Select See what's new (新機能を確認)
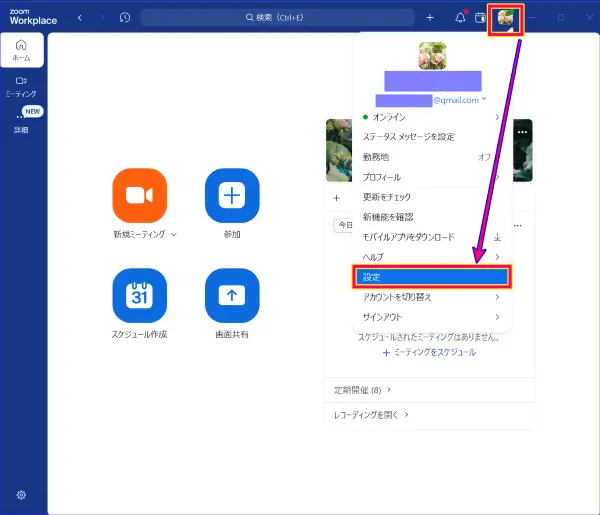600x515 pixels. coord(432,217)
